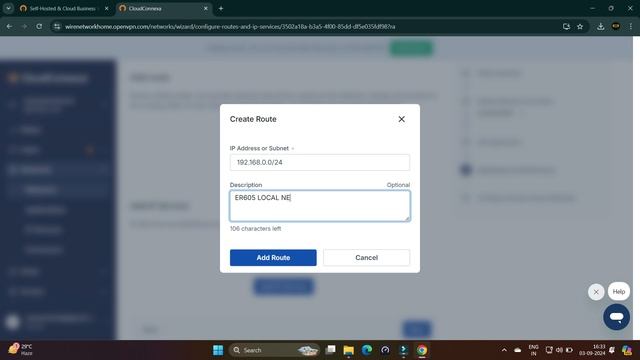Open the Windows Start menu
The height and width of the screenshot is (360, 640).
tap(218, 350)
